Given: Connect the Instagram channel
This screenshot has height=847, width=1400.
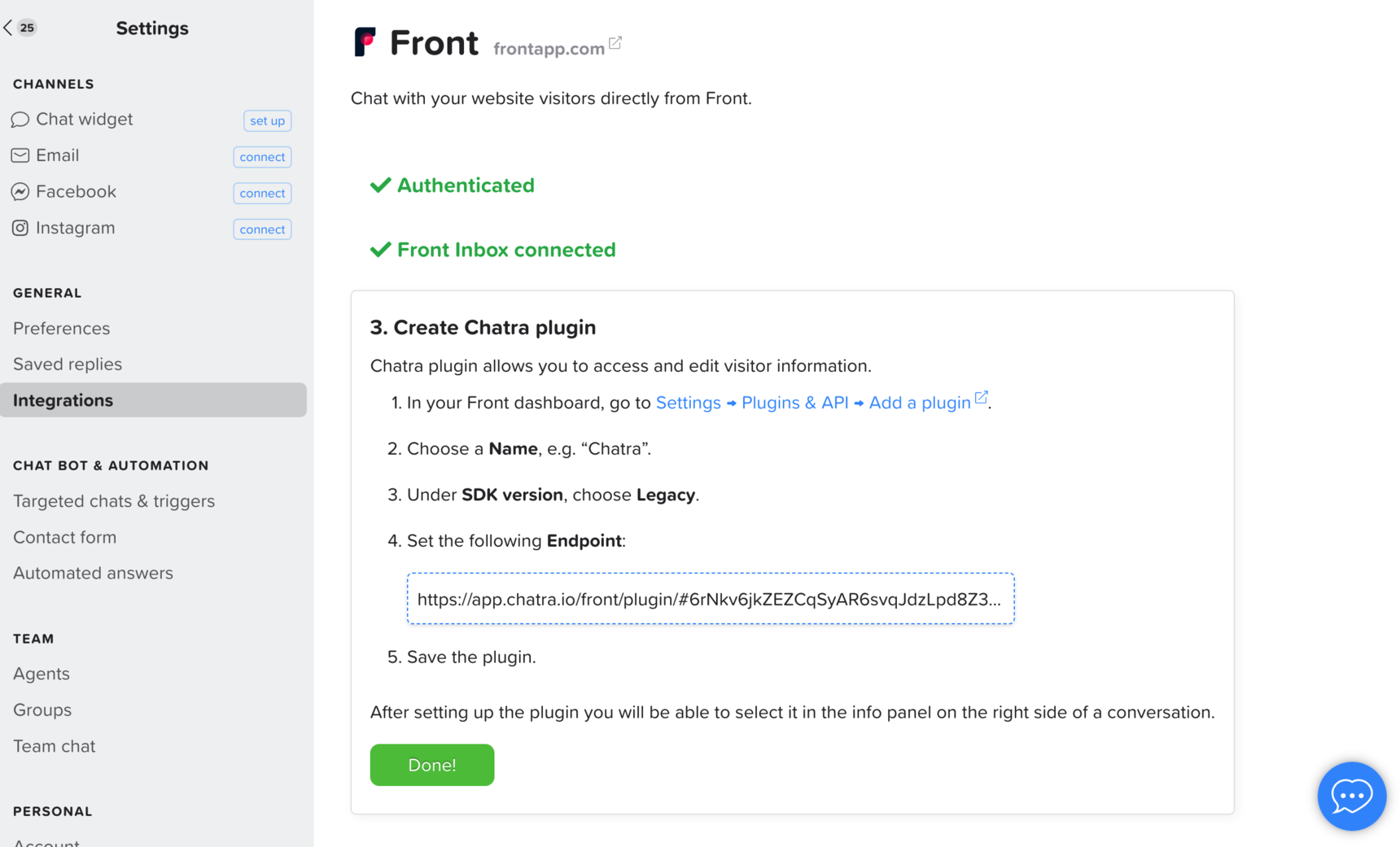Looking at the screenshot, I should pyautogui.click(x=262, y=229).
